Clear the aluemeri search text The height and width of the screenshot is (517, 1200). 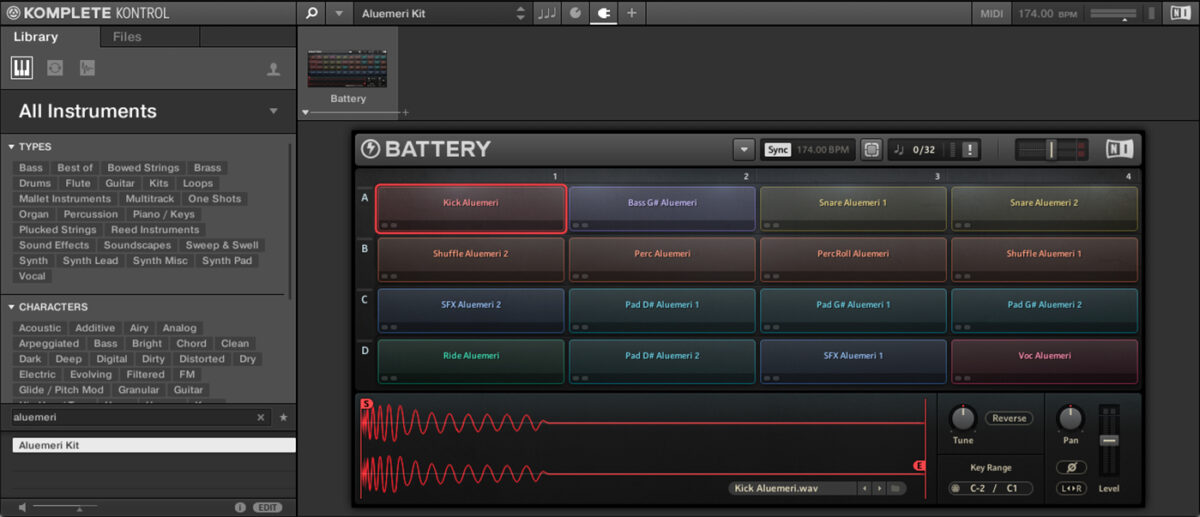(261, 417)
